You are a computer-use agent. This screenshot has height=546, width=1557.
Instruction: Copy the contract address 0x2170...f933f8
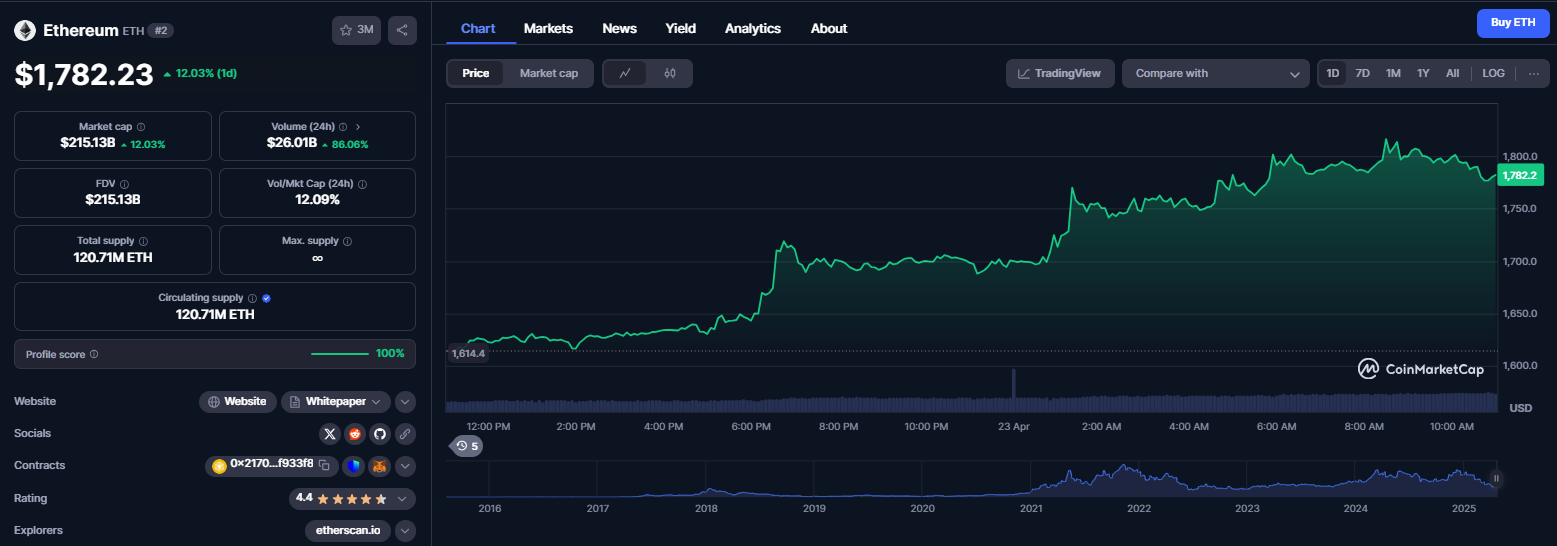pos(324,465)
